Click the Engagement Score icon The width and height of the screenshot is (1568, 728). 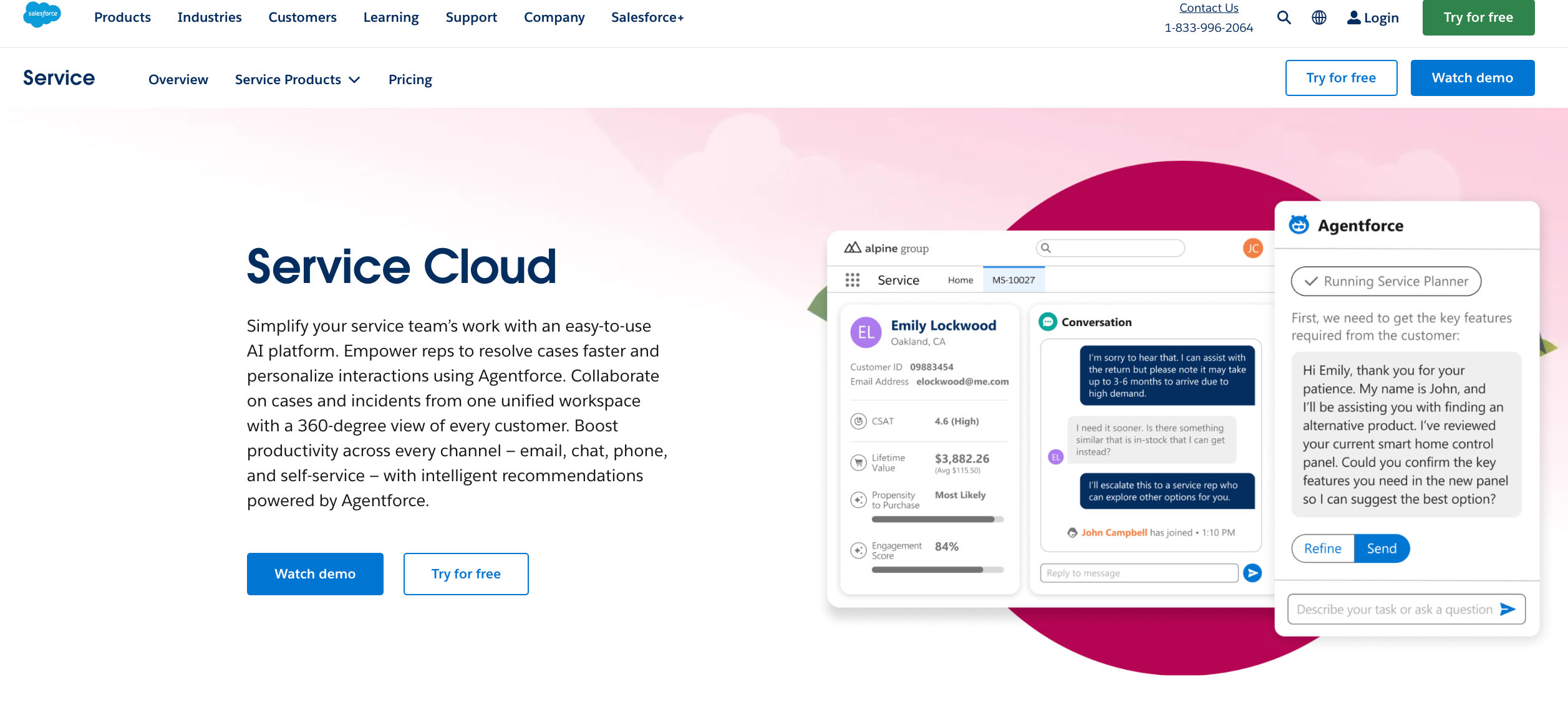tap(858, 550)
